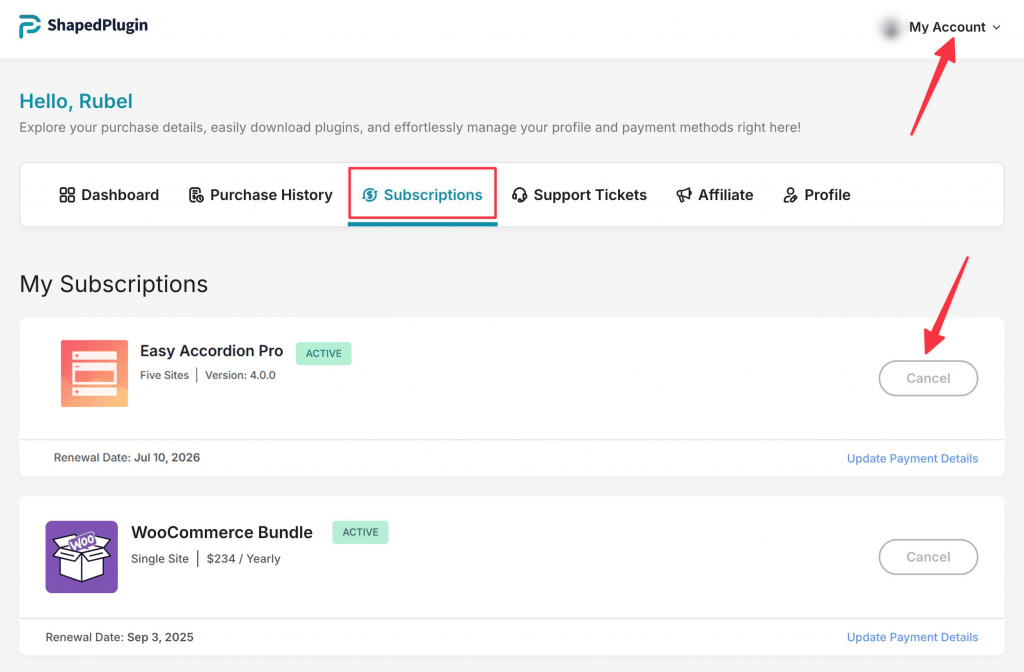Click the ShapedPlugin logo icon
Screen dimensions: 1024x672
[30, 27]
